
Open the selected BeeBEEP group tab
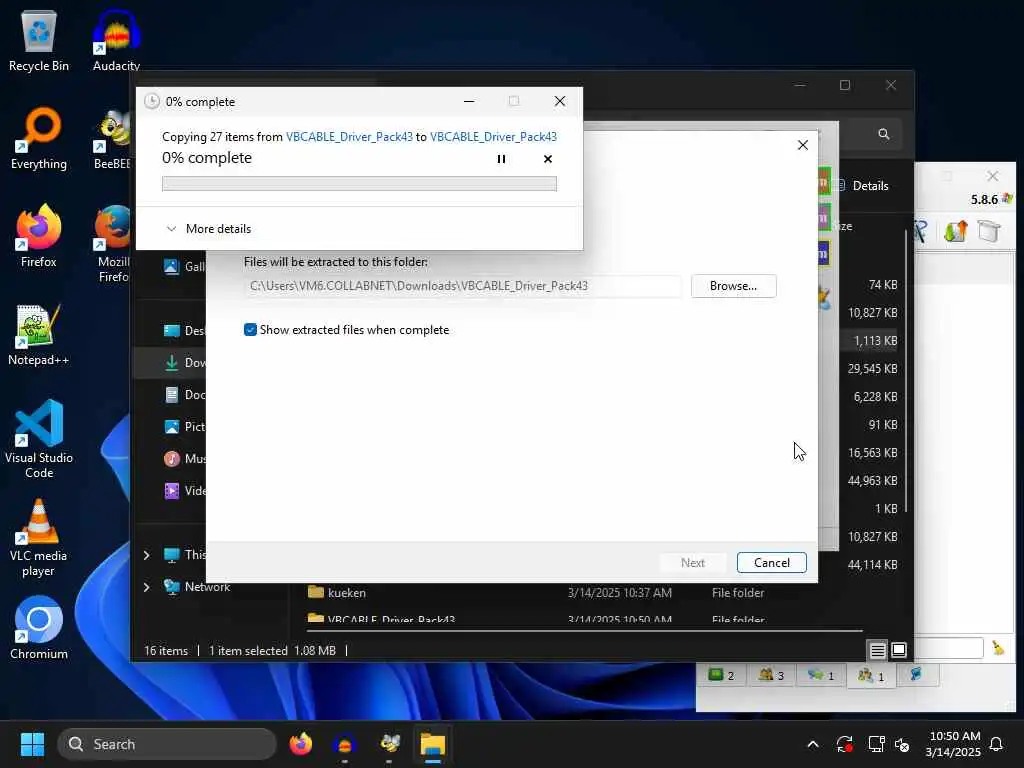pyautogui.click(x=871, y=676)
